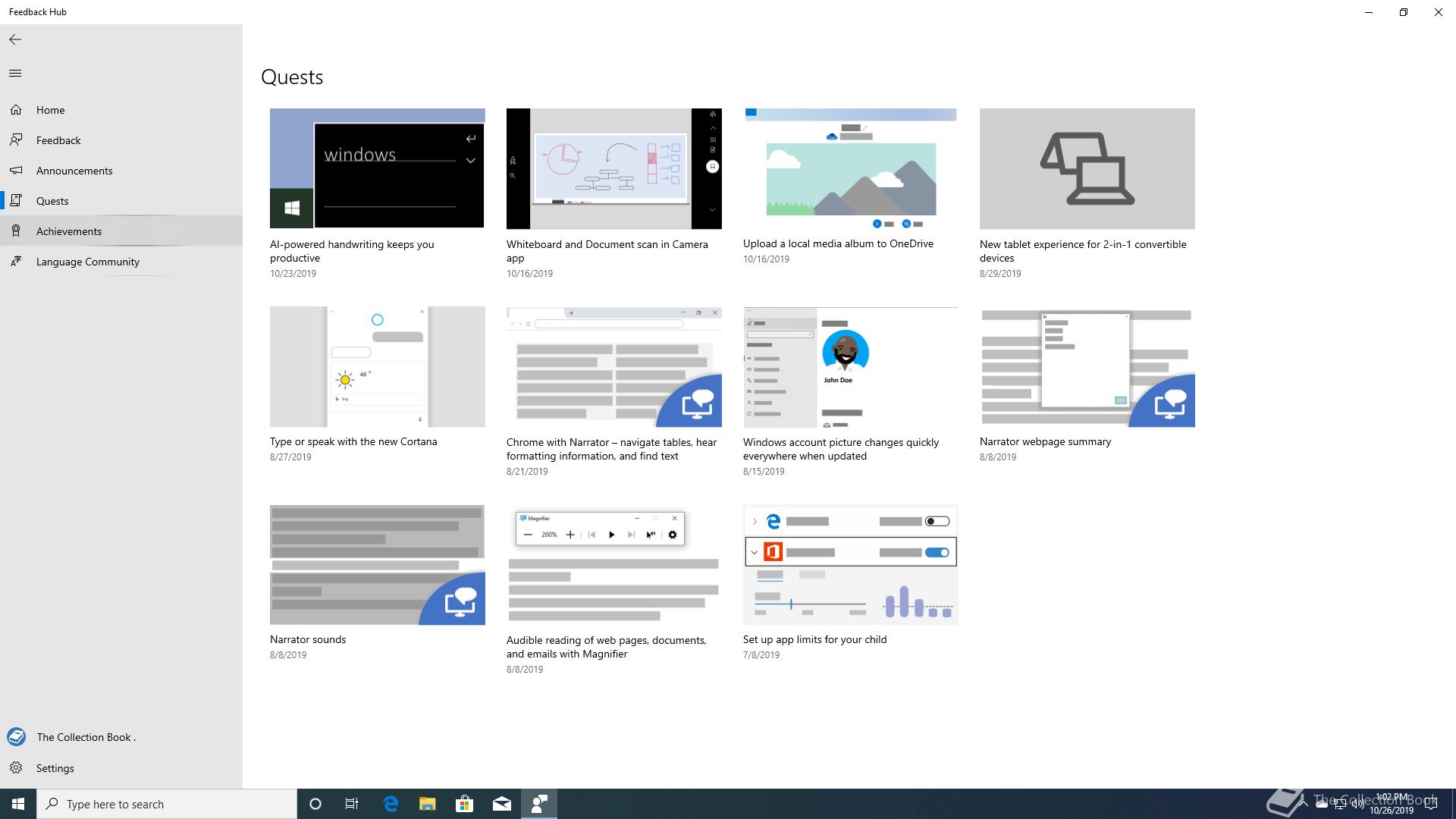The height and width of the screenshot is (819, 1456).
Task: Click Feedback Hub taskbar icon
Action: tap(539, 804)
